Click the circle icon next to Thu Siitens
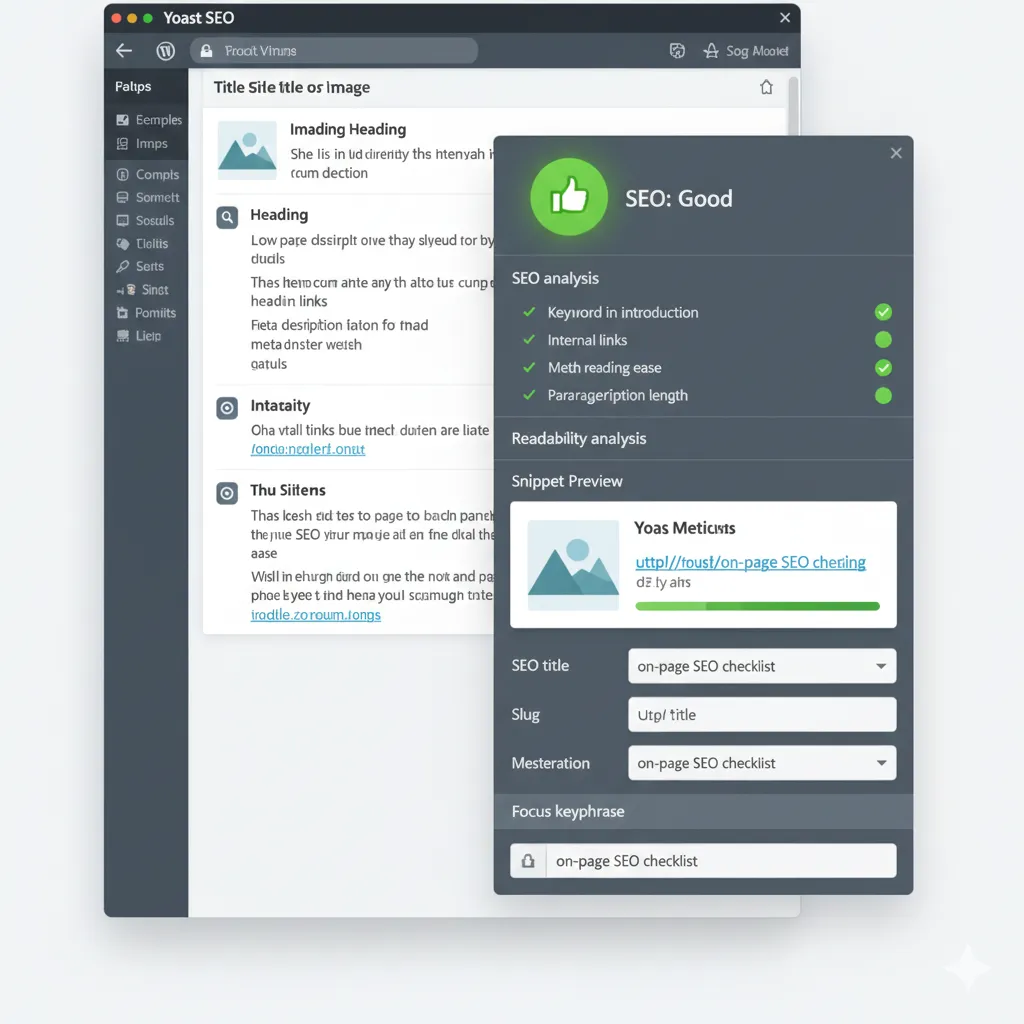This screenshot has height=1024, width=1024. point(227,492)
